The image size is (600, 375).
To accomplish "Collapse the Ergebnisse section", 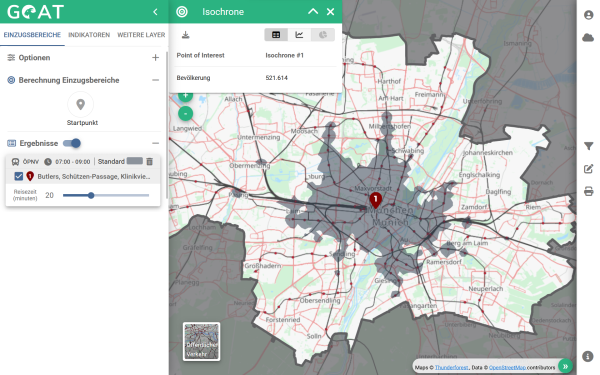I will (x=155, y=143).
